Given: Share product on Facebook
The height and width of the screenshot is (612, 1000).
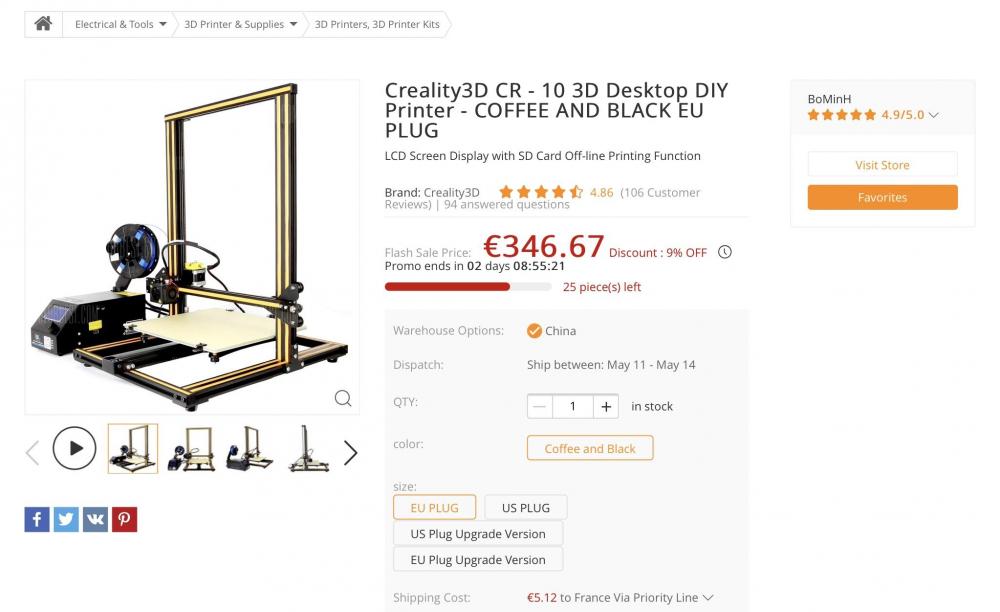Looking at the screenshot, I should 36,519.
